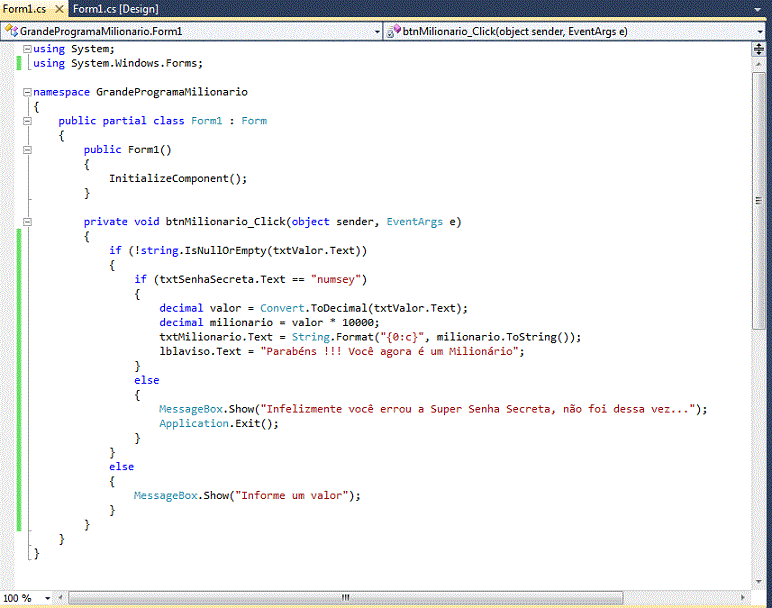Open the Form1.cs [Design] tab
Viewport: 772px width, 608px height.
pos(116,9)
